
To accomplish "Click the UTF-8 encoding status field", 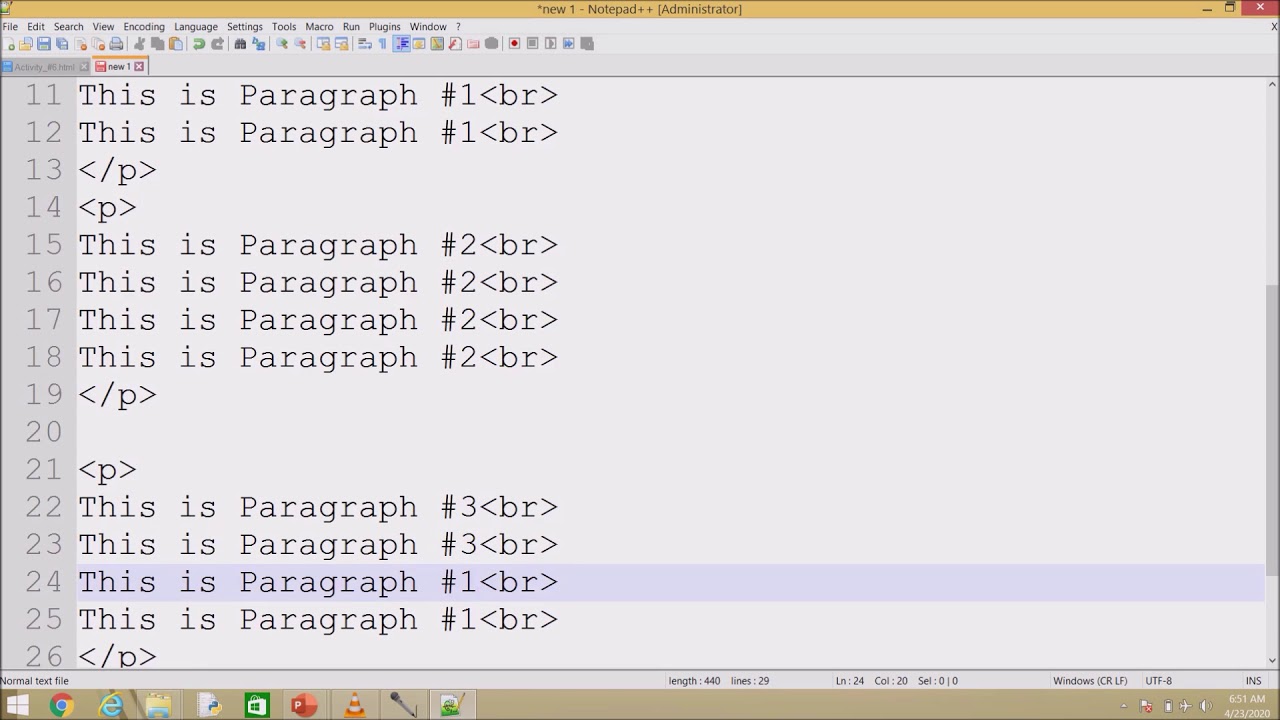I will [1158, 681].
